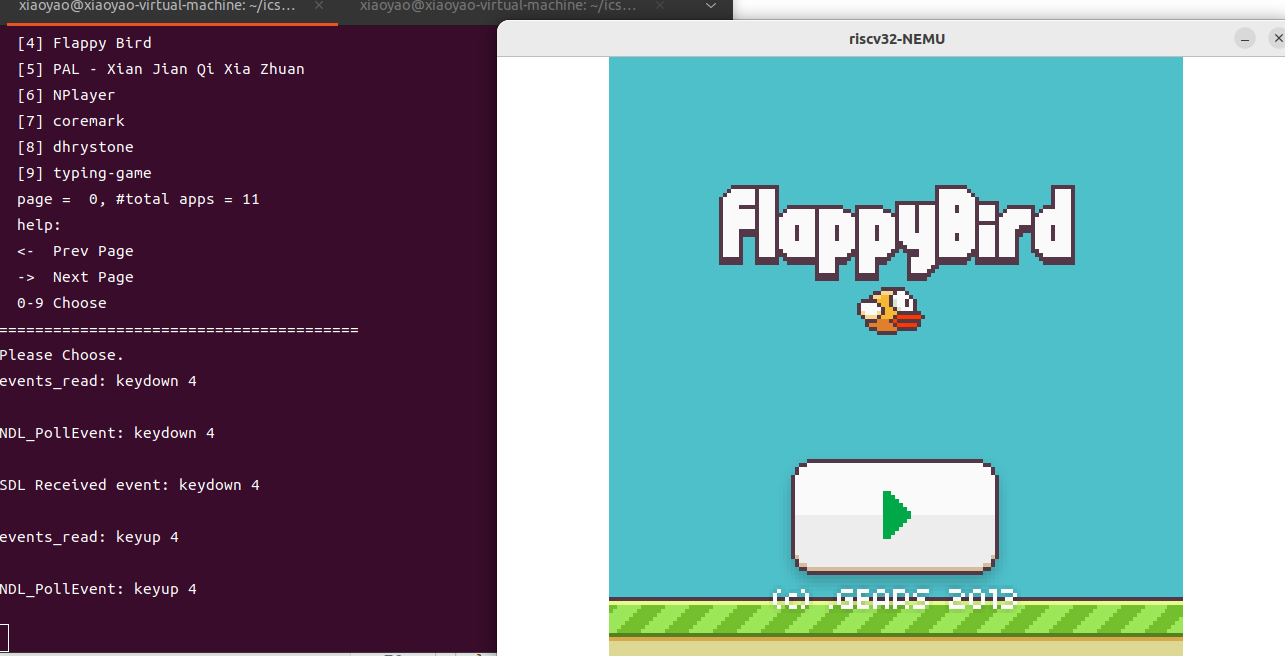Screen dimensions: 1285x656
Task: Click the "[8] dhrystone" terminal line
Action: 75,147
